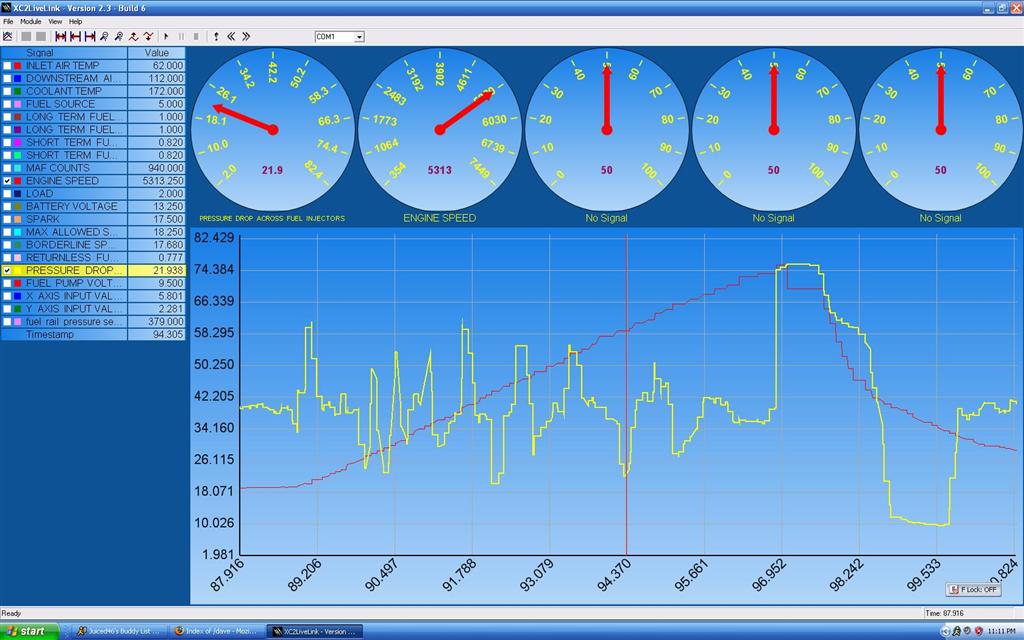This screenshot has height=640, width=1024.
Task: Click the double-left chevron rewind icon
Action: coord(231,36)
